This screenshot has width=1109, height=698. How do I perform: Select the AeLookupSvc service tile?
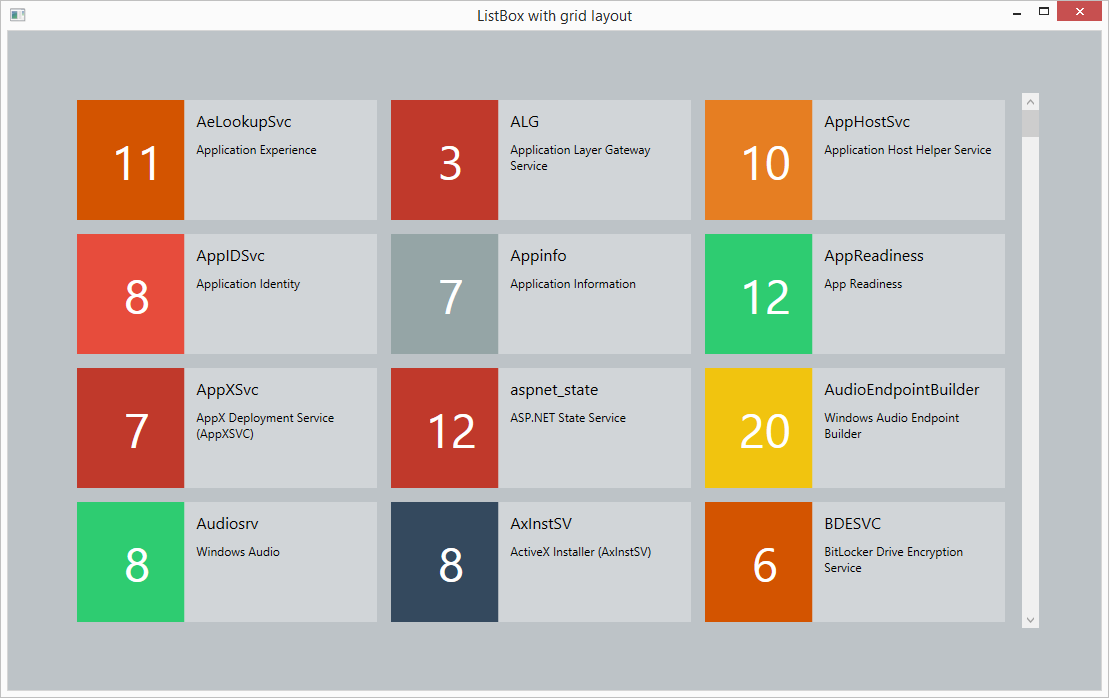coord(280,160)
